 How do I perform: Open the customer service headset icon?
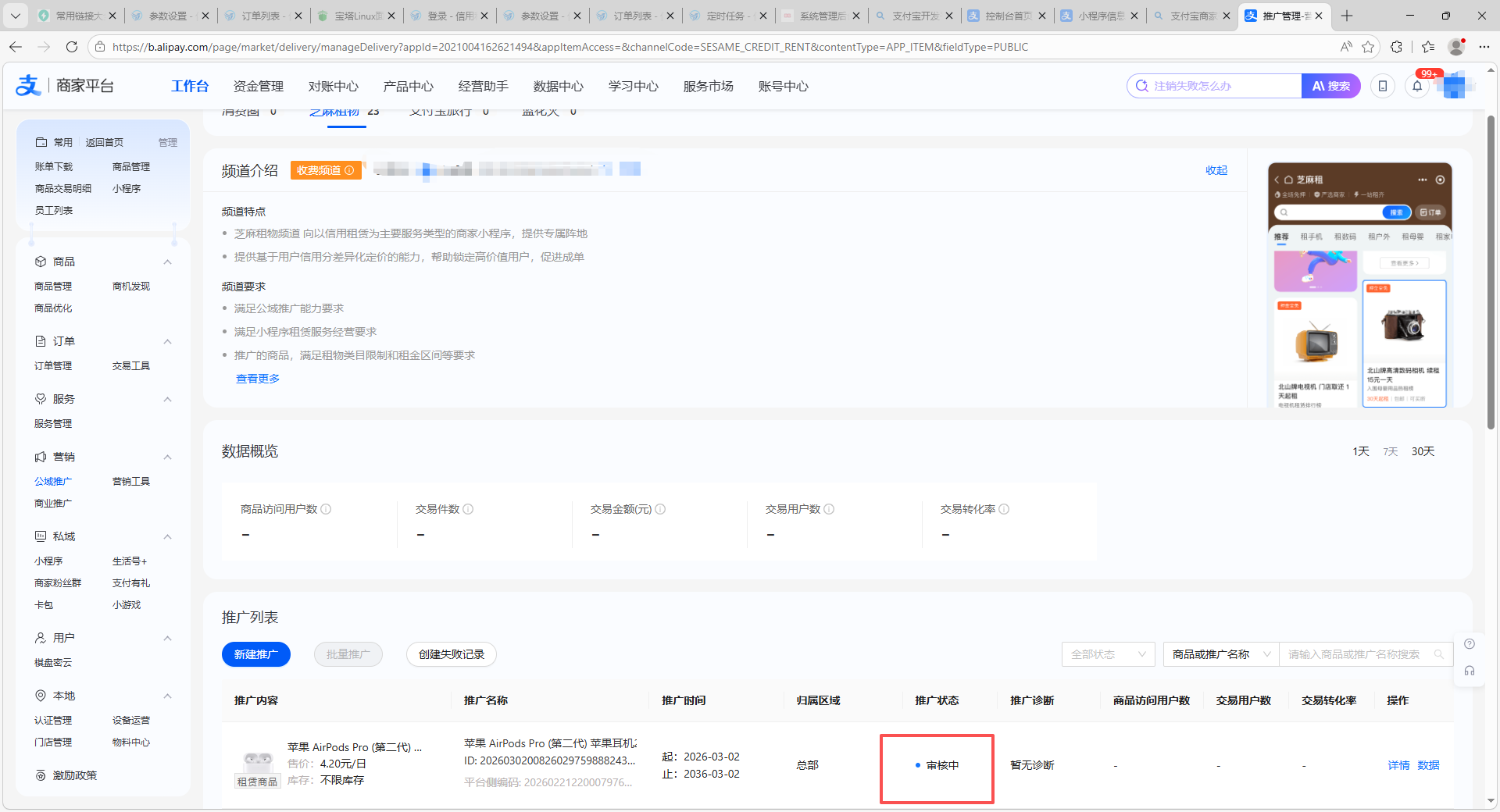[1470, 671]
